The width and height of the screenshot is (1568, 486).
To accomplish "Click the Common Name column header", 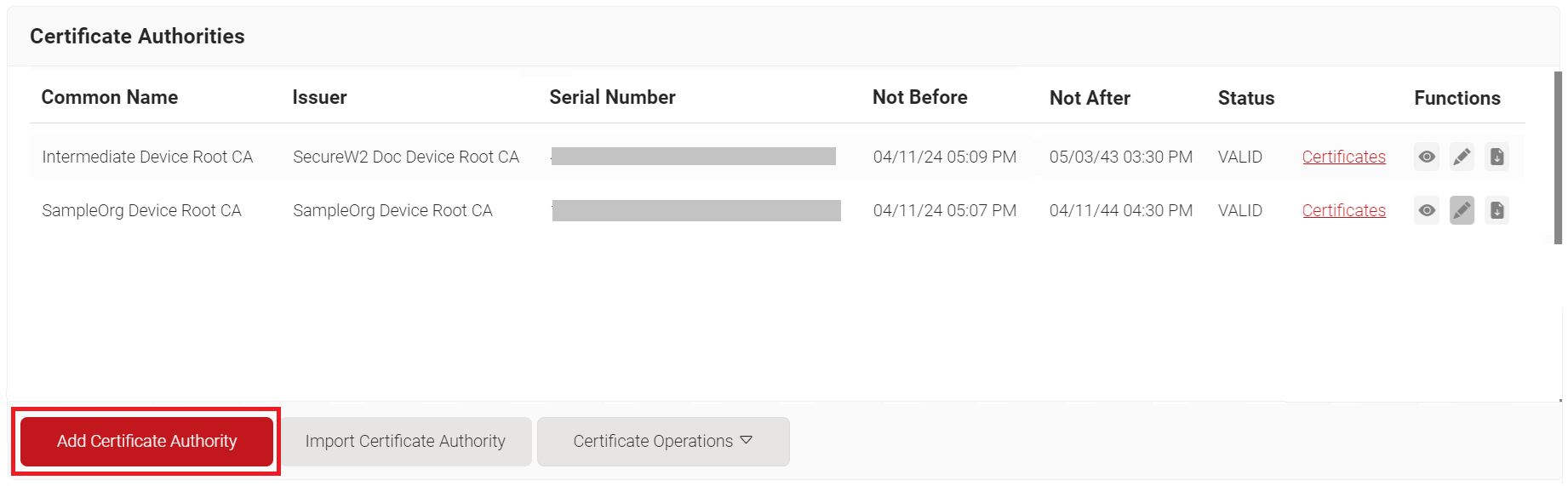I will [x=110, y=97].
